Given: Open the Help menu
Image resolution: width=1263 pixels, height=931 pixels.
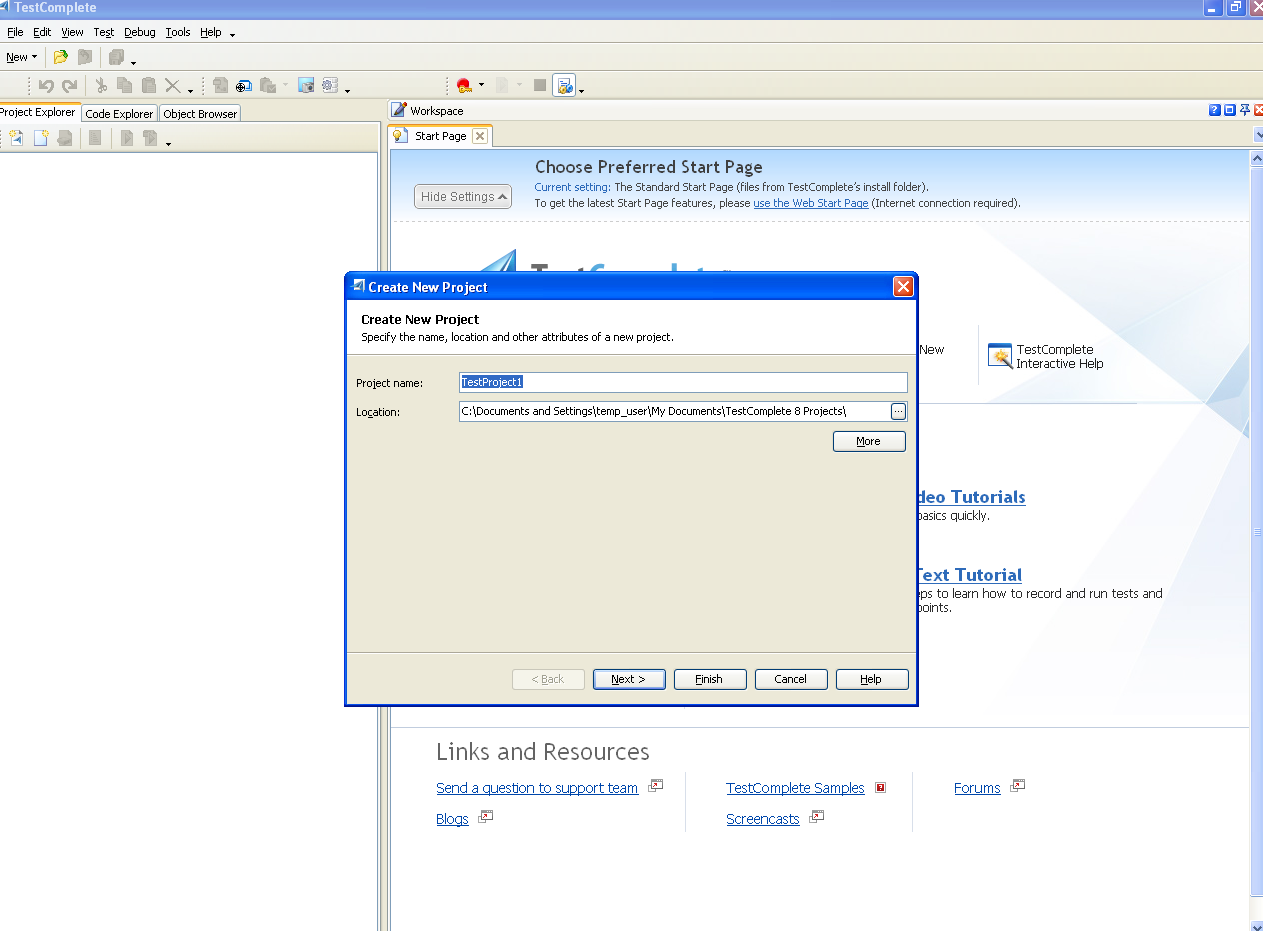Looking at the screenshot, I should 210,32.
